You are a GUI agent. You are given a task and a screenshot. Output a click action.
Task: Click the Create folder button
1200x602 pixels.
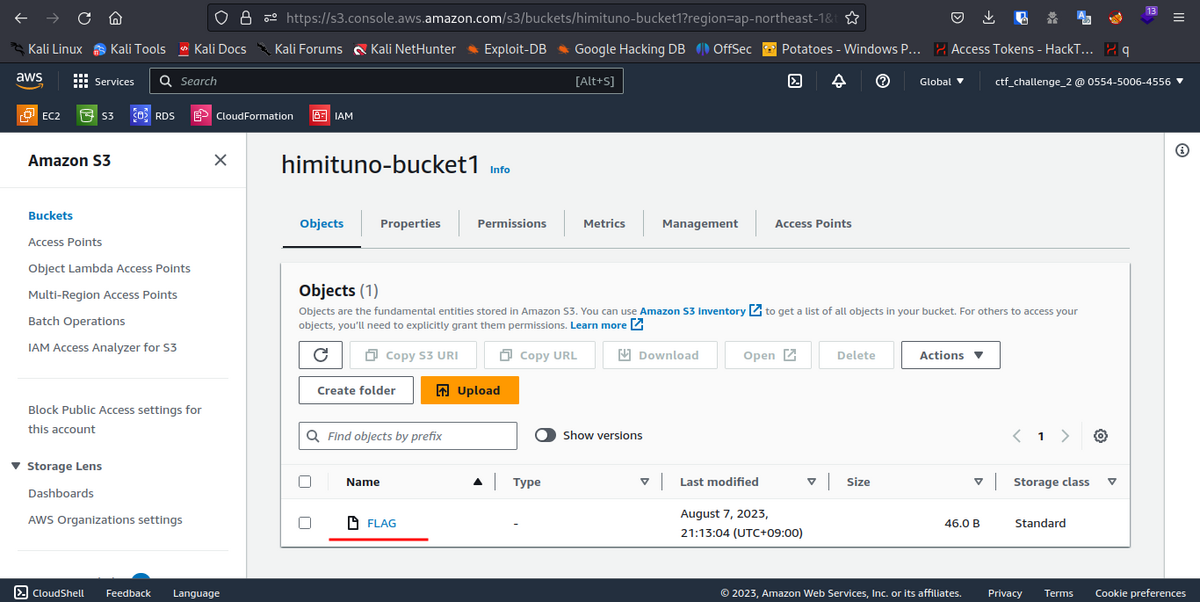356,390
